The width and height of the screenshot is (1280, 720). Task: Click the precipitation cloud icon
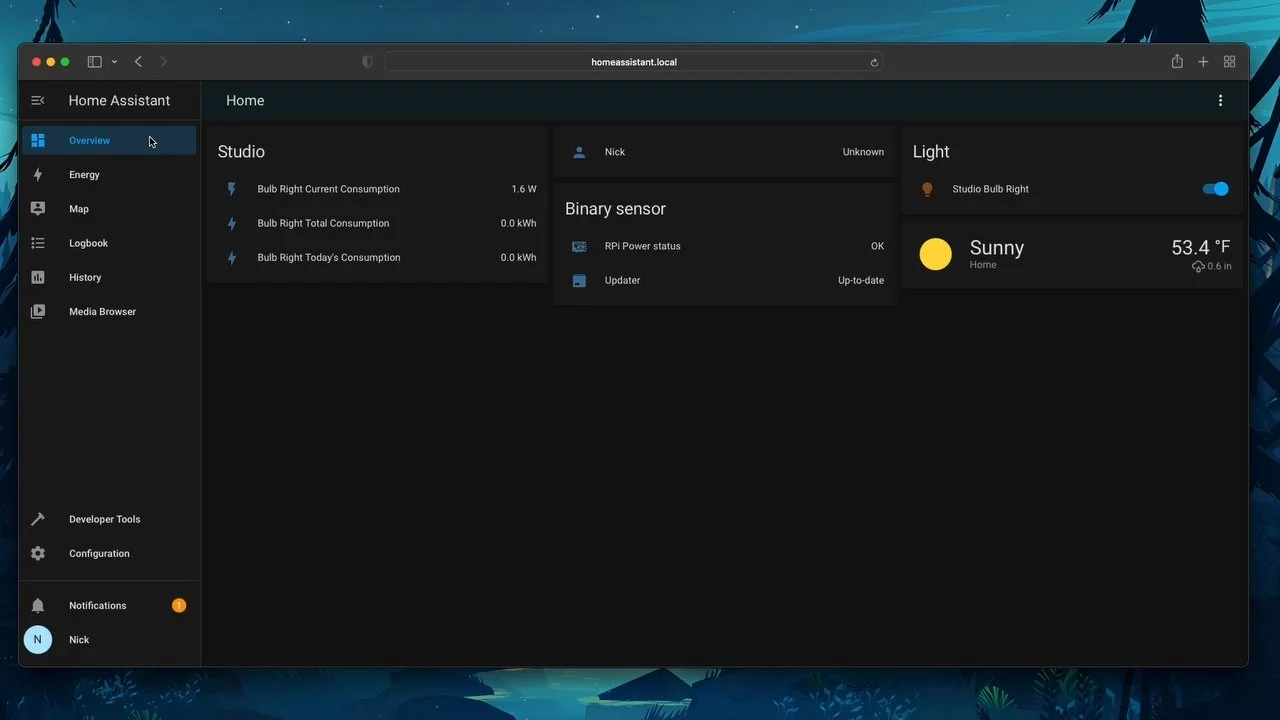[1198, 267]
